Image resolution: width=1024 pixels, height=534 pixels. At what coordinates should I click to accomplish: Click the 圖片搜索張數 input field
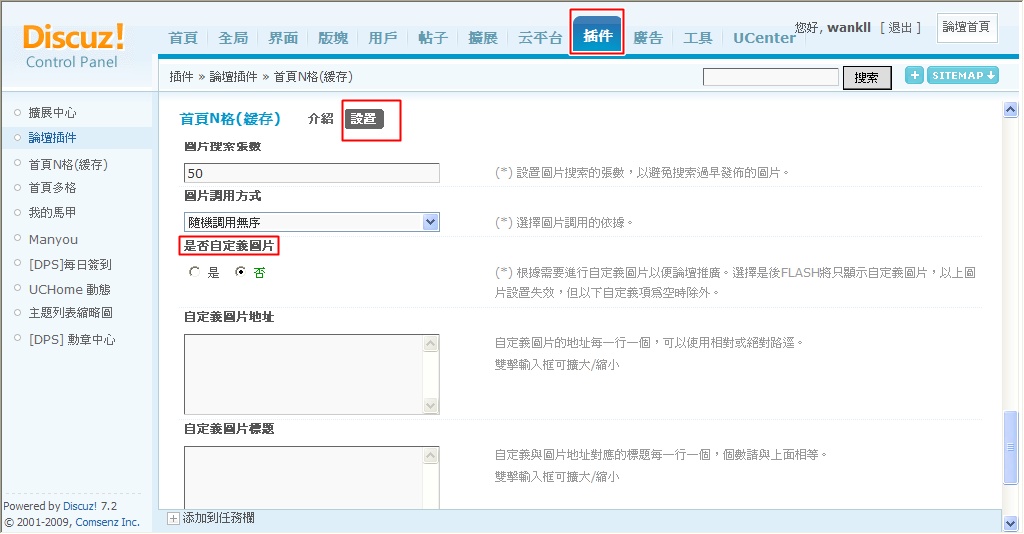pos(312,173)
